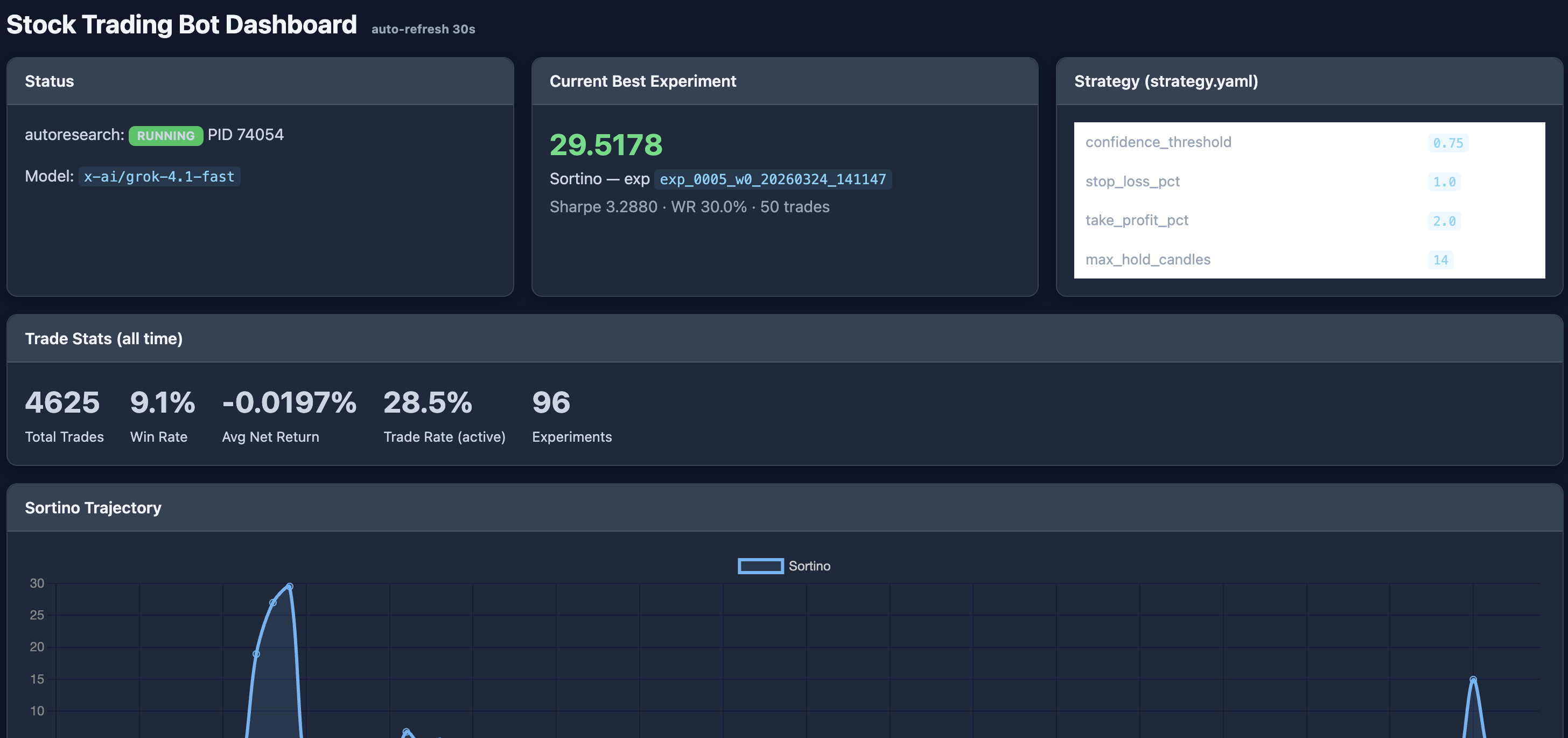Viewport: 1568px width, 738px height.
Task: Click the y-axis label 10
Action: [x=37, y=711]
